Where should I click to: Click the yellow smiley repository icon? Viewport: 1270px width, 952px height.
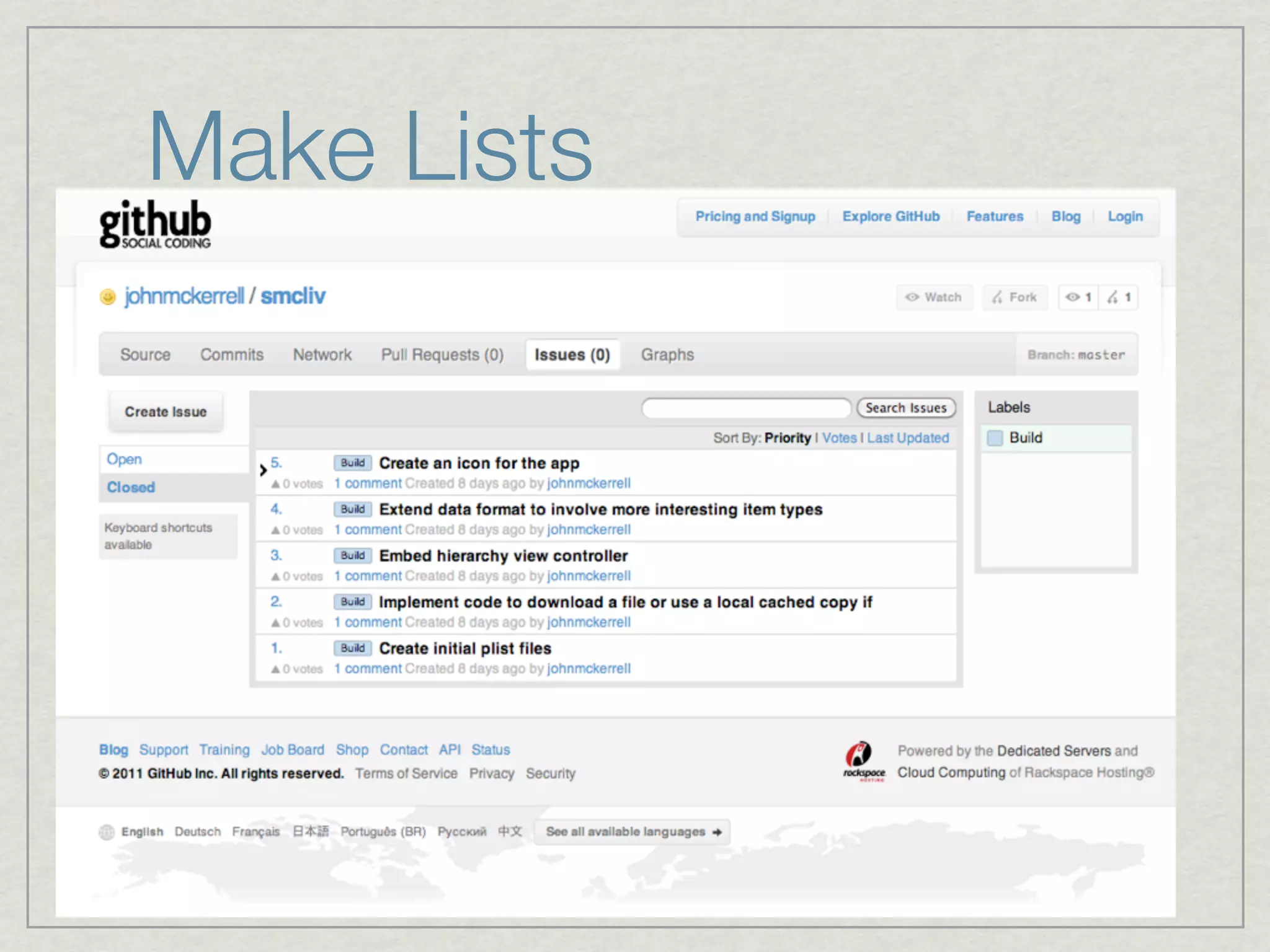click(x=108, y=297)
